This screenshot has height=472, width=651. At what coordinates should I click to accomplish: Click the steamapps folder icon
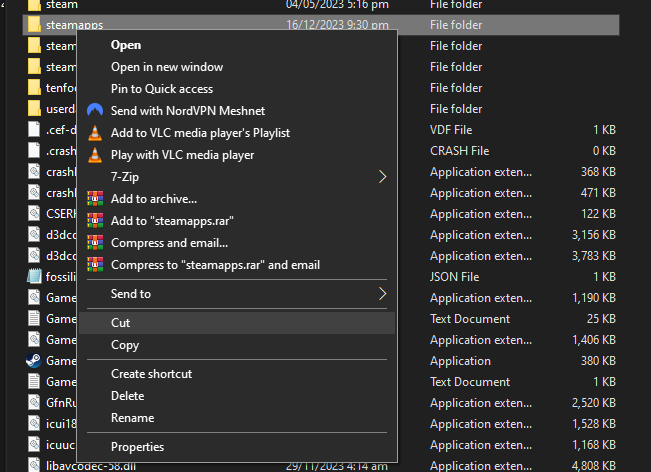pos(34,24)
